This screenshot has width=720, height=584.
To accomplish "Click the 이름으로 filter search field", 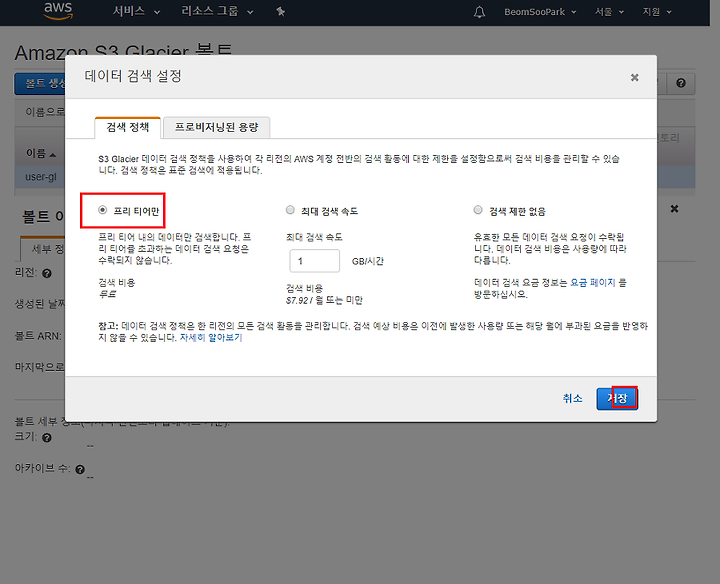I will [45, 112].
